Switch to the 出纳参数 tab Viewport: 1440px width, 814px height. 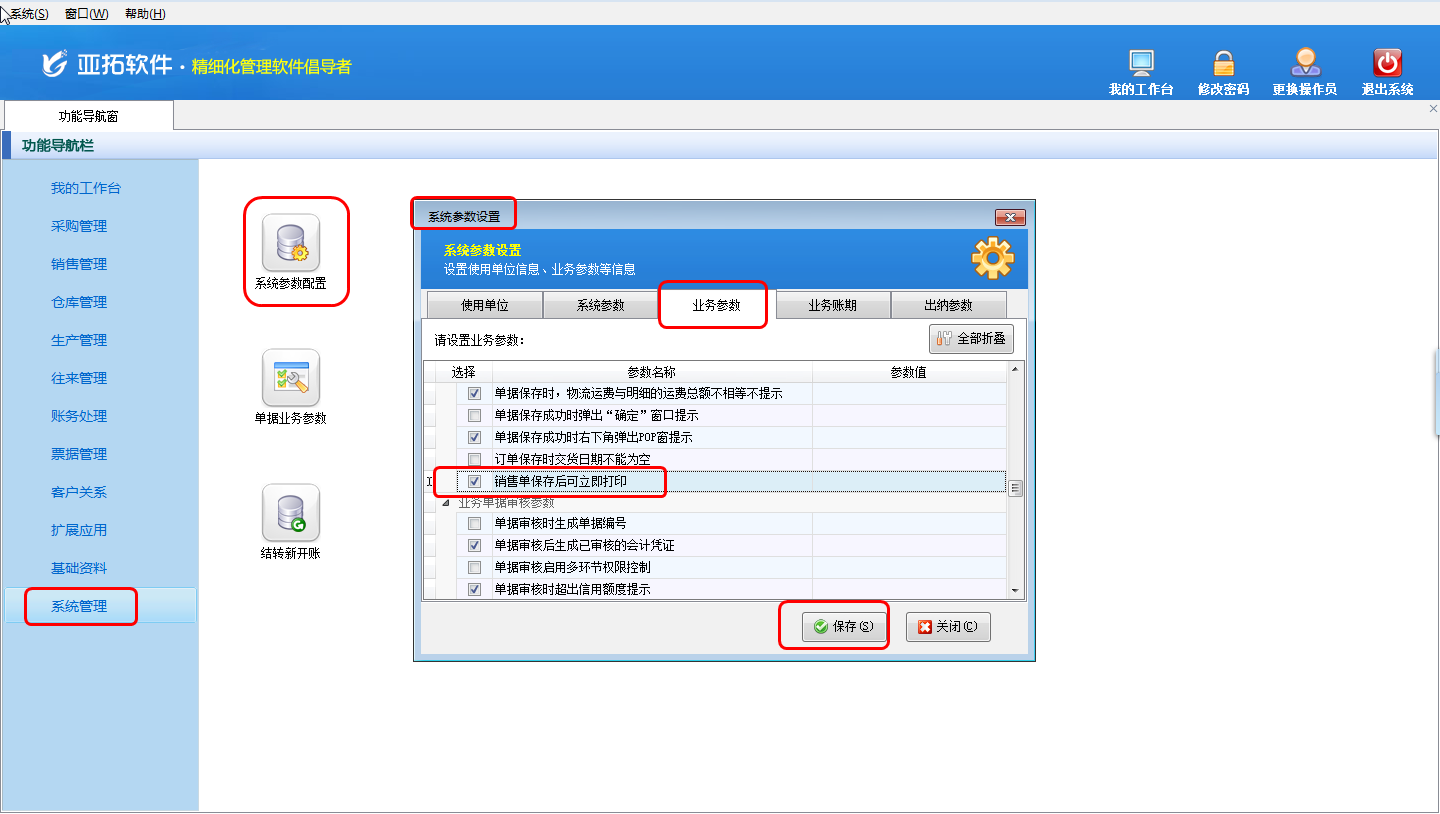coord(948,306)
